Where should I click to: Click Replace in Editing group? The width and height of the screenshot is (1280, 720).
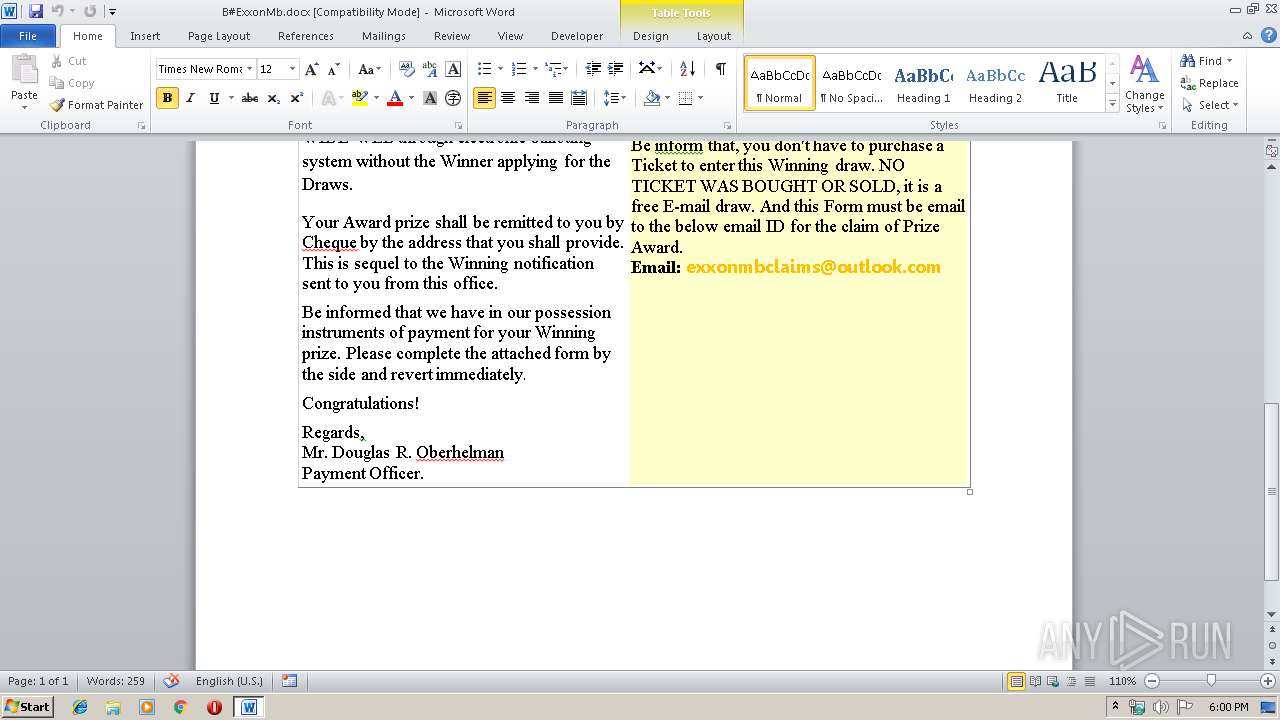1210,83
